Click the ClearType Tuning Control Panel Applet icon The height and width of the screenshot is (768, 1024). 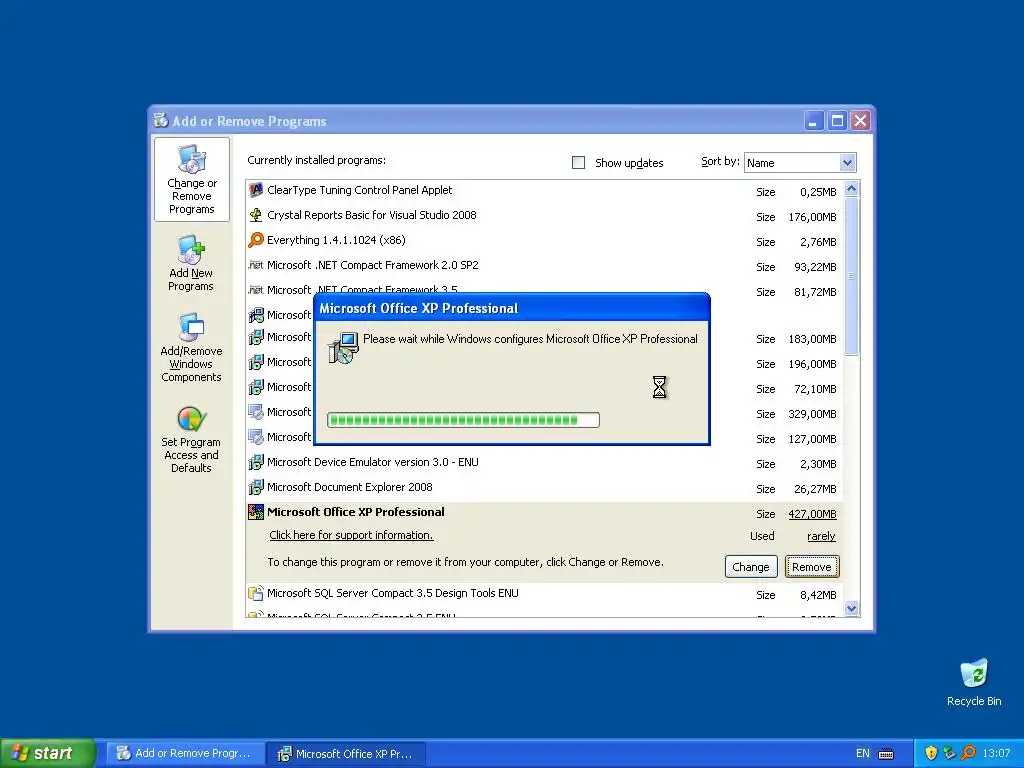[x=256, y=191]
